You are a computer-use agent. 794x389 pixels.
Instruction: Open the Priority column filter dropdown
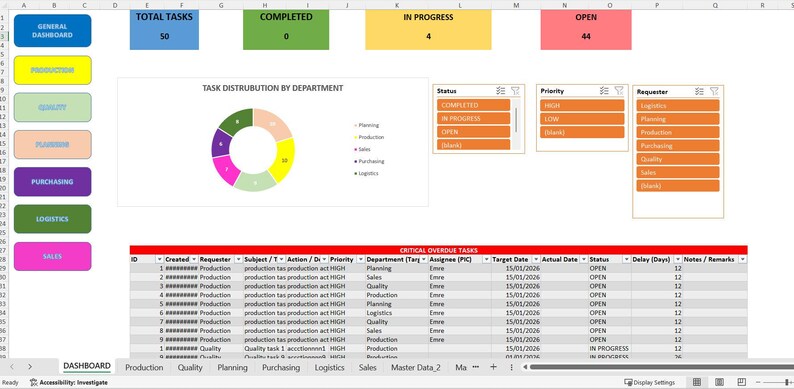tap(361, 259)
